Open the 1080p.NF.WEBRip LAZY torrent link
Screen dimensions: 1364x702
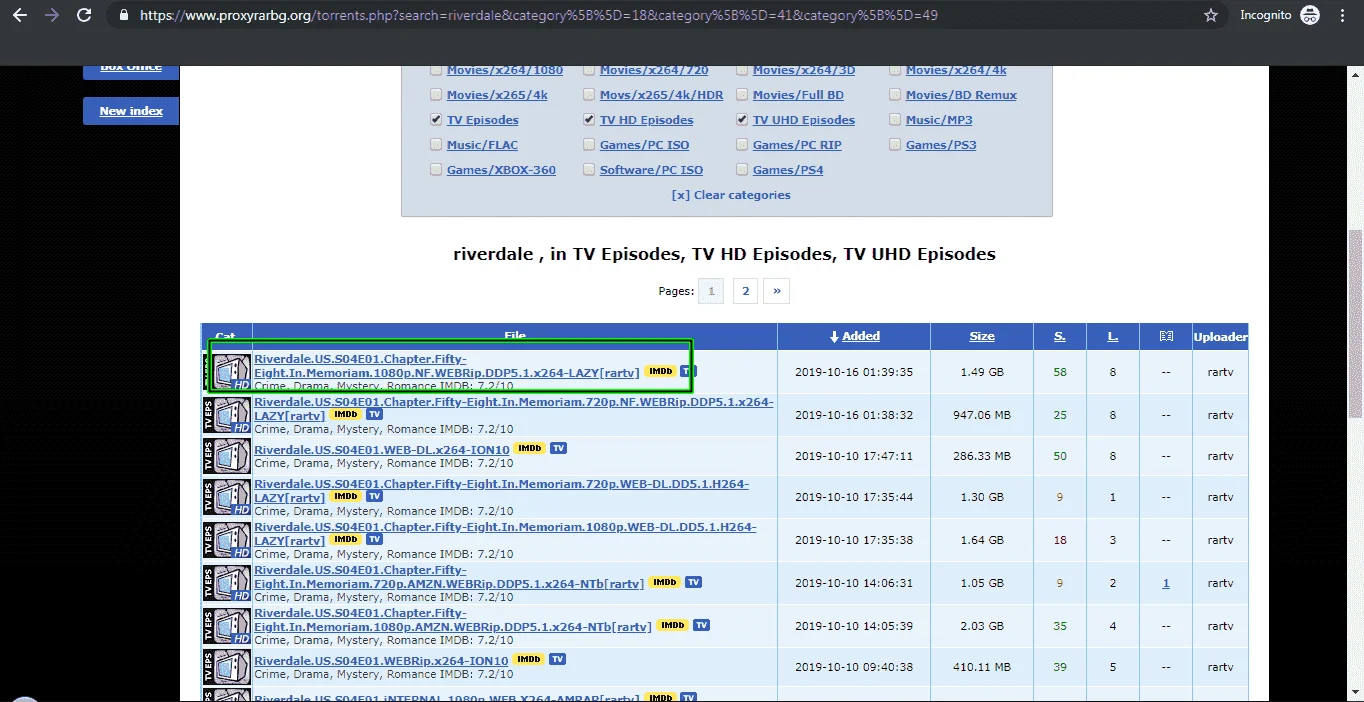pos(447,366)
